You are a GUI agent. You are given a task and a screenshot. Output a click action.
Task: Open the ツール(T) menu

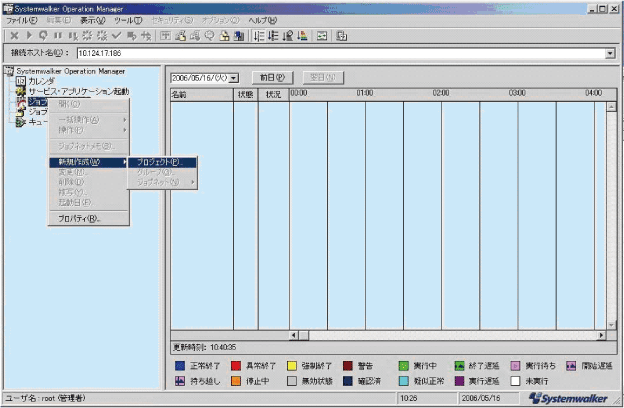tap(128, 20)
